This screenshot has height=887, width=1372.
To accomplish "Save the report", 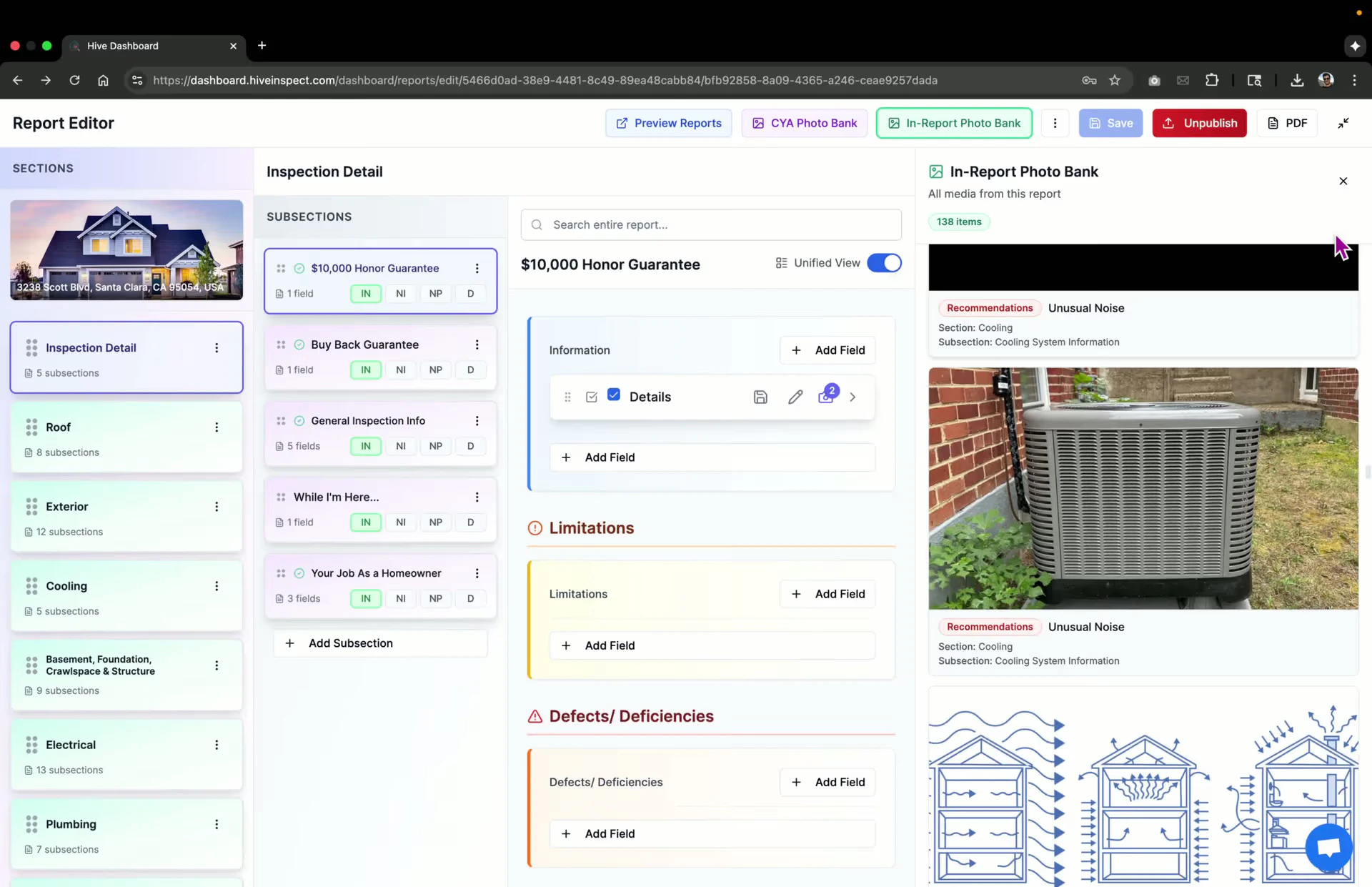I will click(x=1110, y=123).
